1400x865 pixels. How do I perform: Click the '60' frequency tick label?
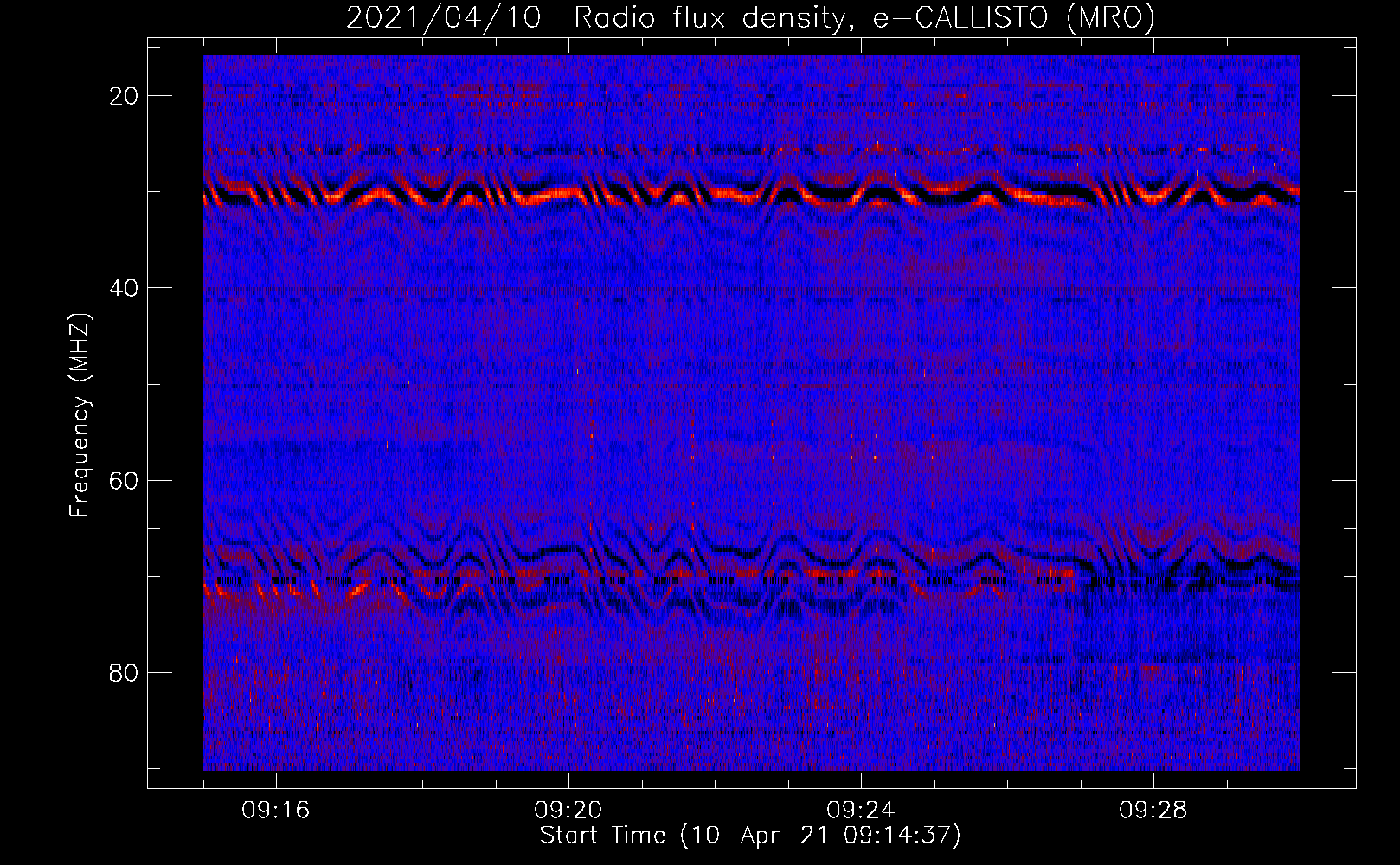(124, 480)
